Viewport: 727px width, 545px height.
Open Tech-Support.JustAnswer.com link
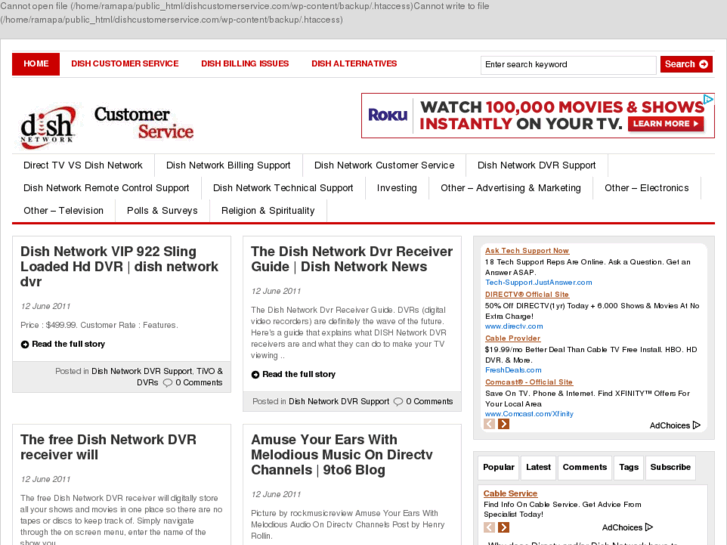pyautogui.click(x=538, y=282)
